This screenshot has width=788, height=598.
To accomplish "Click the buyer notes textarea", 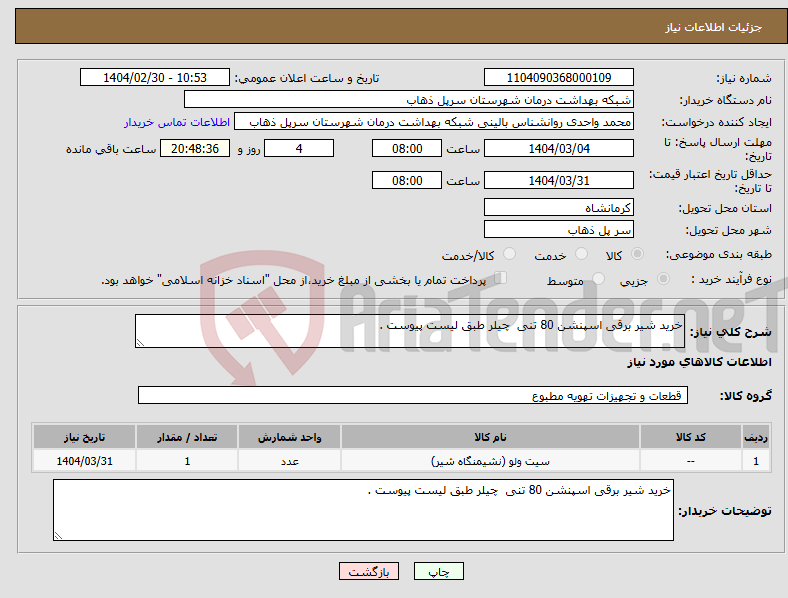I will 363,510.
